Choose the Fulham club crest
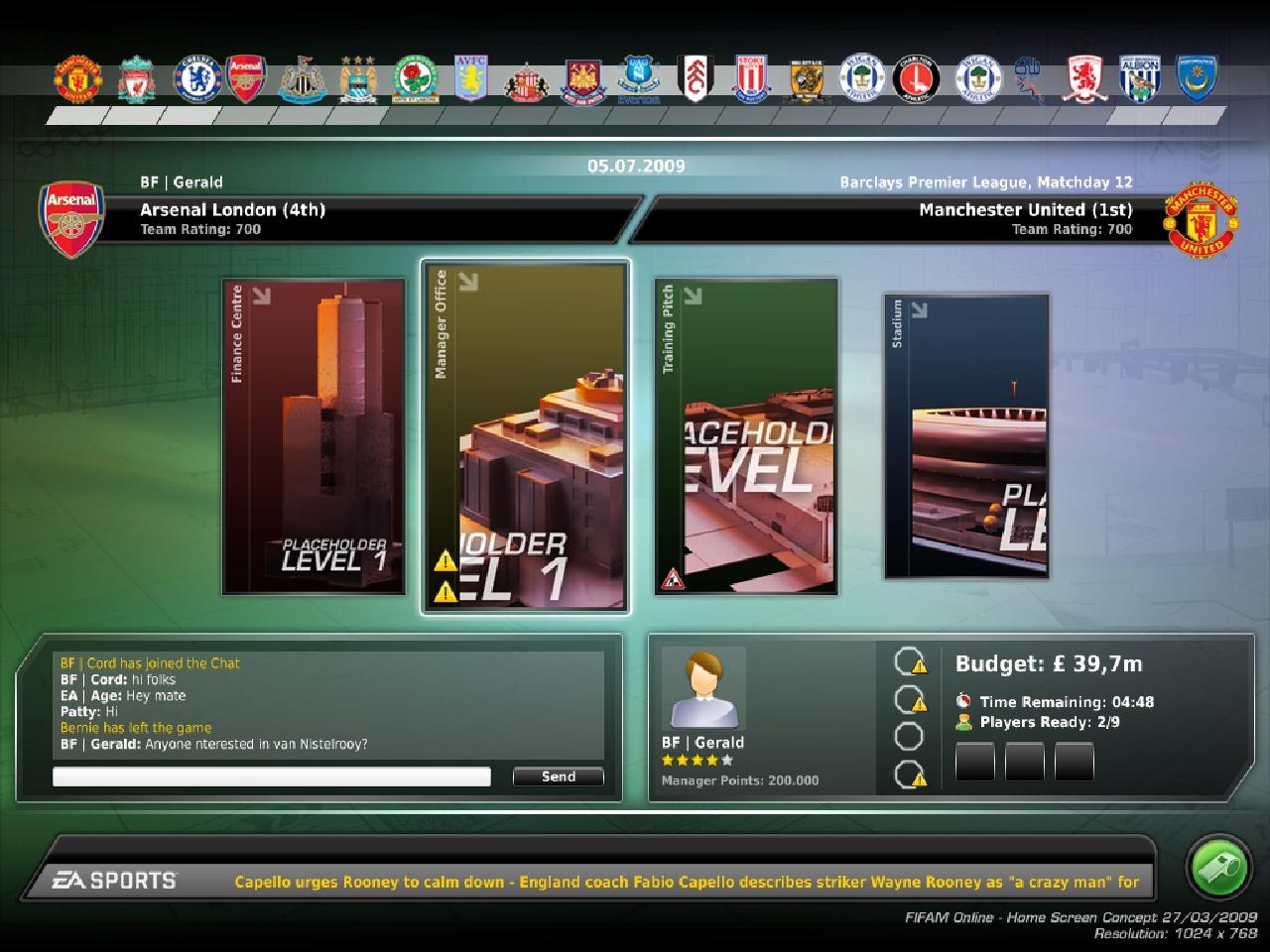The image size is (1270, 952). click(x=697, y=78)
